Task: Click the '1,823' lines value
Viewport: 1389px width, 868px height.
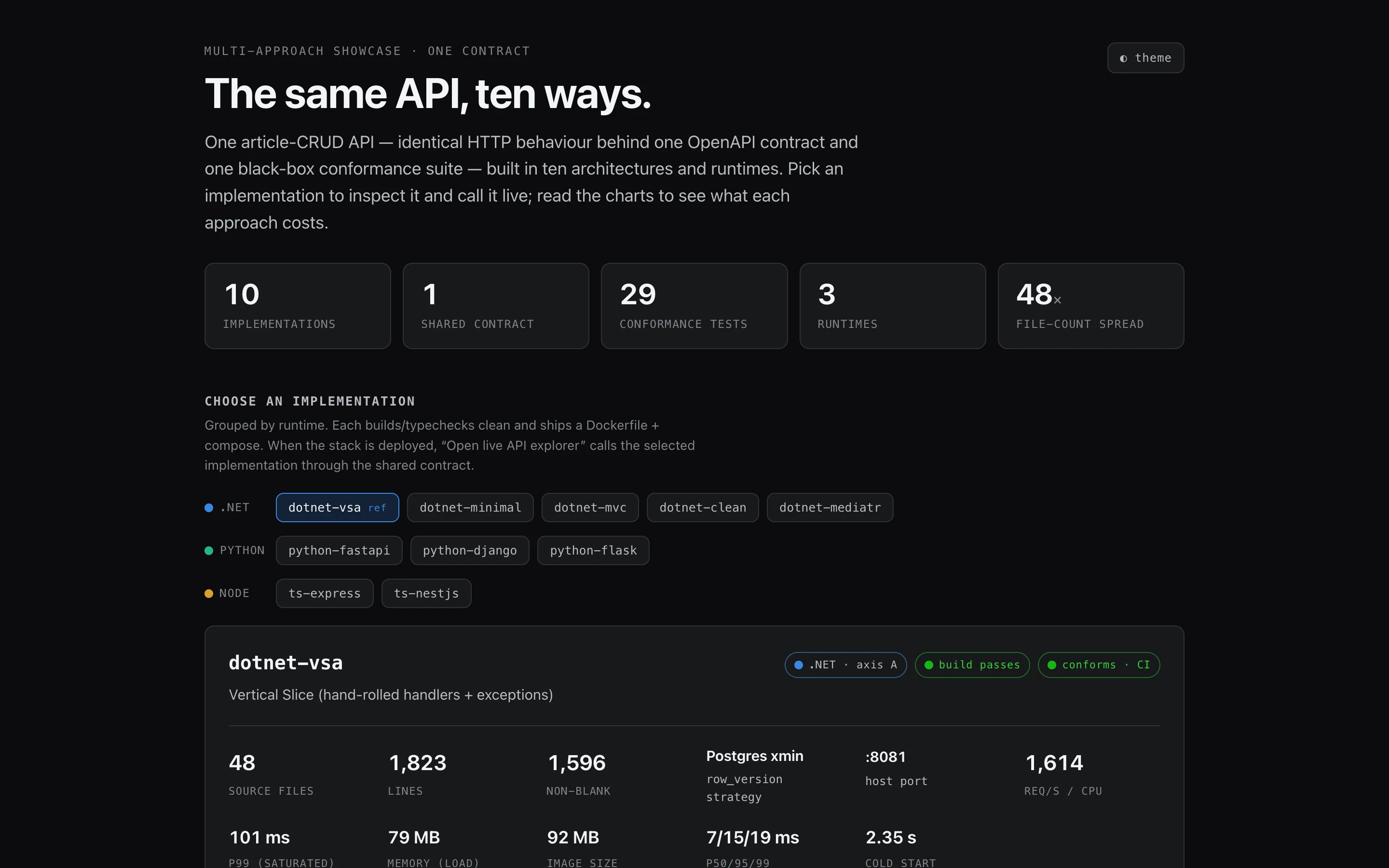Action: tap(417, 763)
